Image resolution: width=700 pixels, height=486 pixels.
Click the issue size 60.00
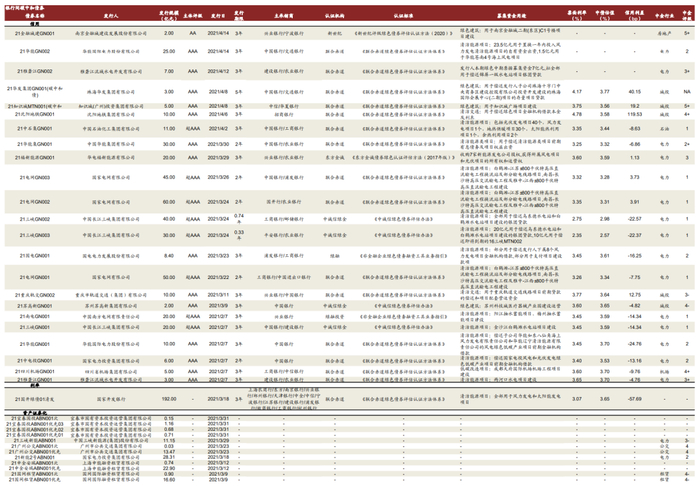click(169, 202)
